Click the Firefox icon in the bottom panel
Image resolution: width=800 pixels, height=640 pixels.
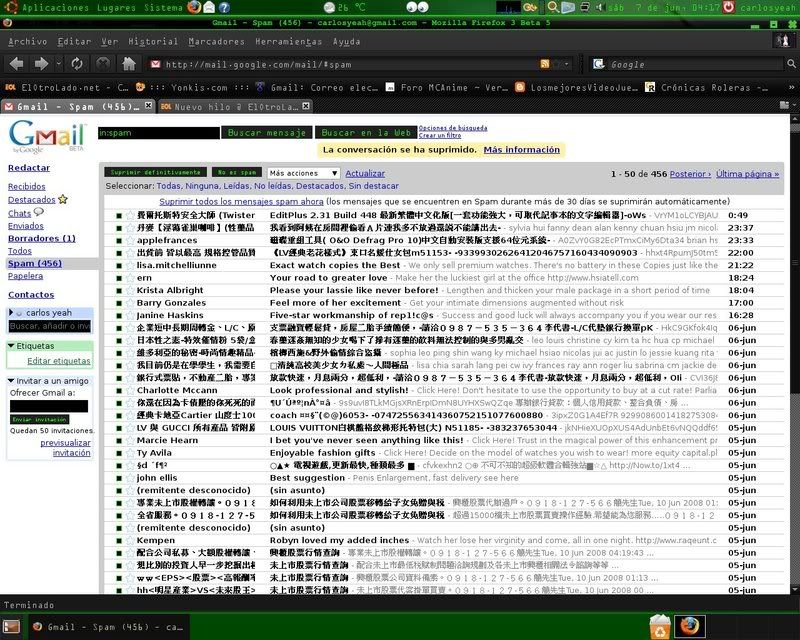click(689, 626)
